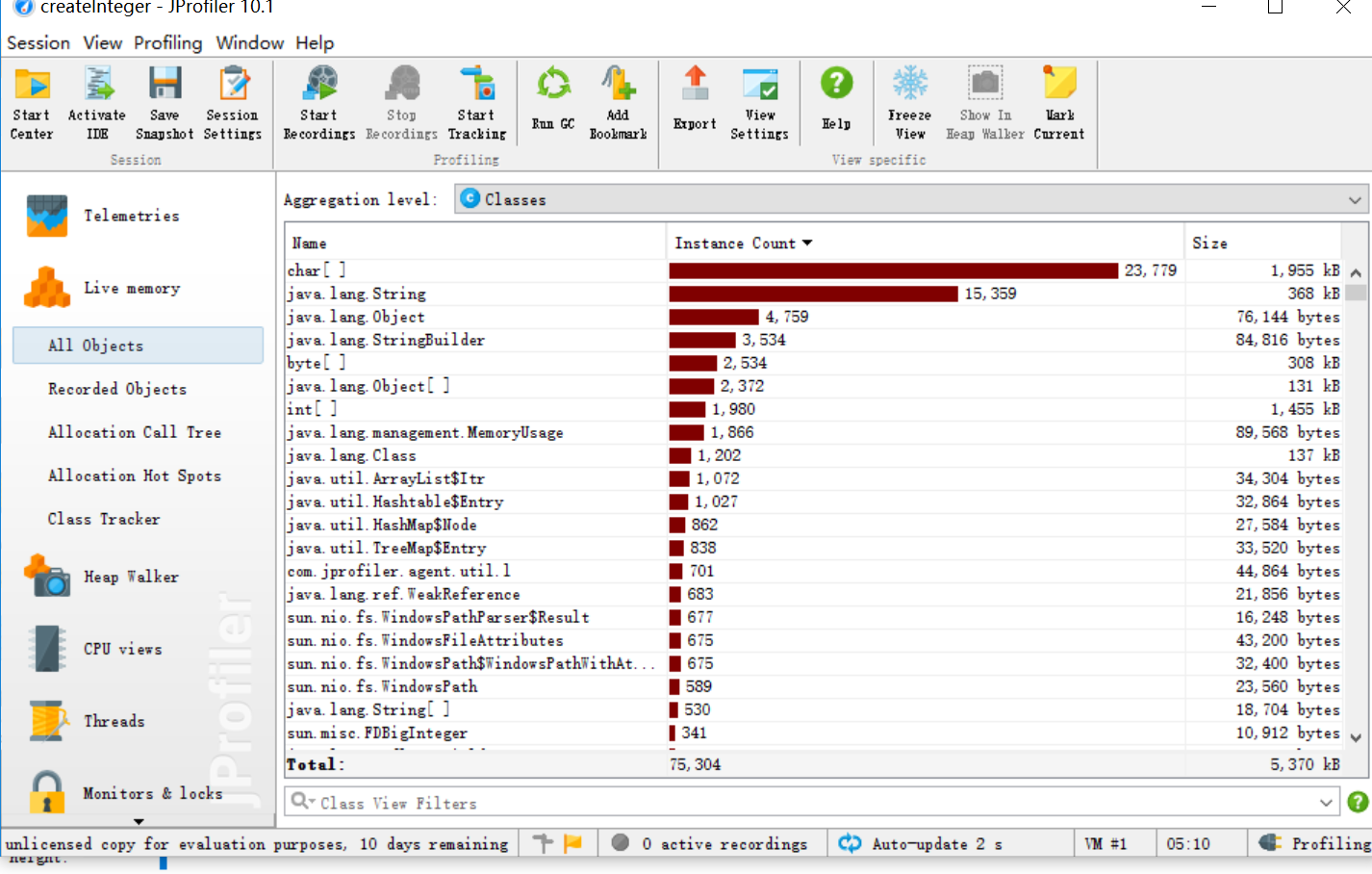Click green help icon beside filters
The image size is (1372, 874).
pos(1358,802)
